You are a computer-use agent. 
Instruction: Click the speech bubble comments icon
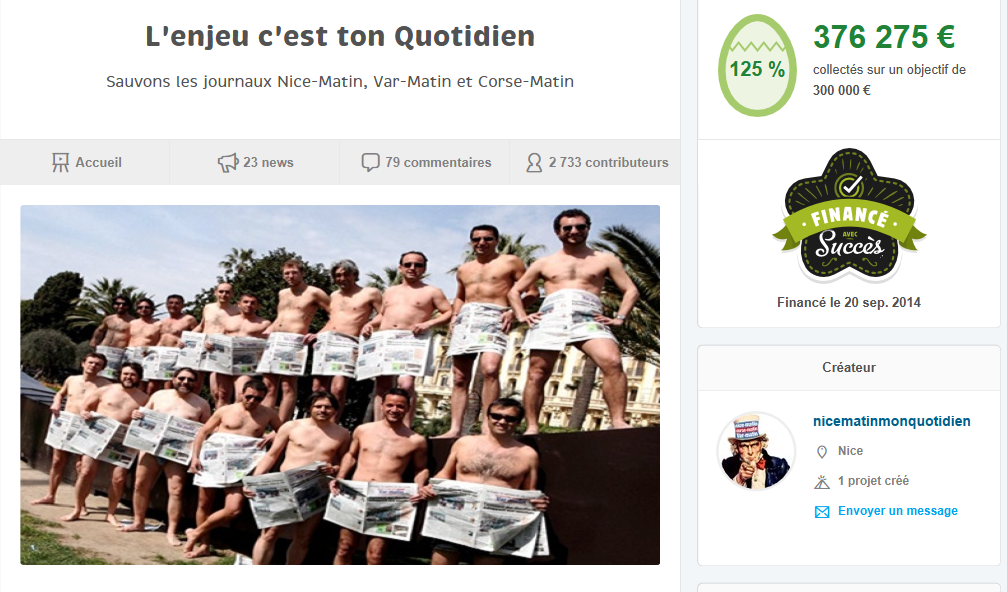pyautogui.click(x=370, y=162)
